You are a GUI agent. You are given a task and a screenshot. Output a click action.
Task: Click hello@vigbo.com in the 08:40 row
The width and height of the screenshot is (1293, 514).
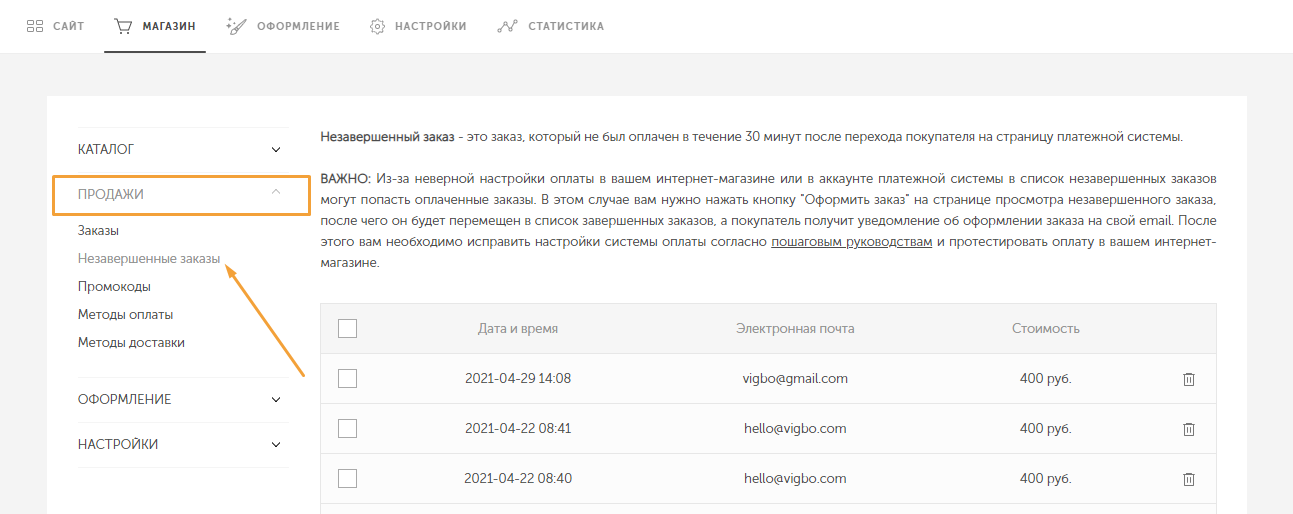coord(795,478)
